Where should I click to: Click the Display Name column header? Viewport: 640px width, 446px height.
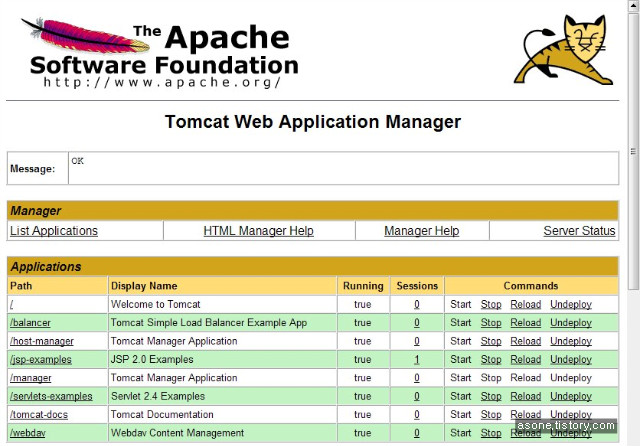click(x=222, y=286)
